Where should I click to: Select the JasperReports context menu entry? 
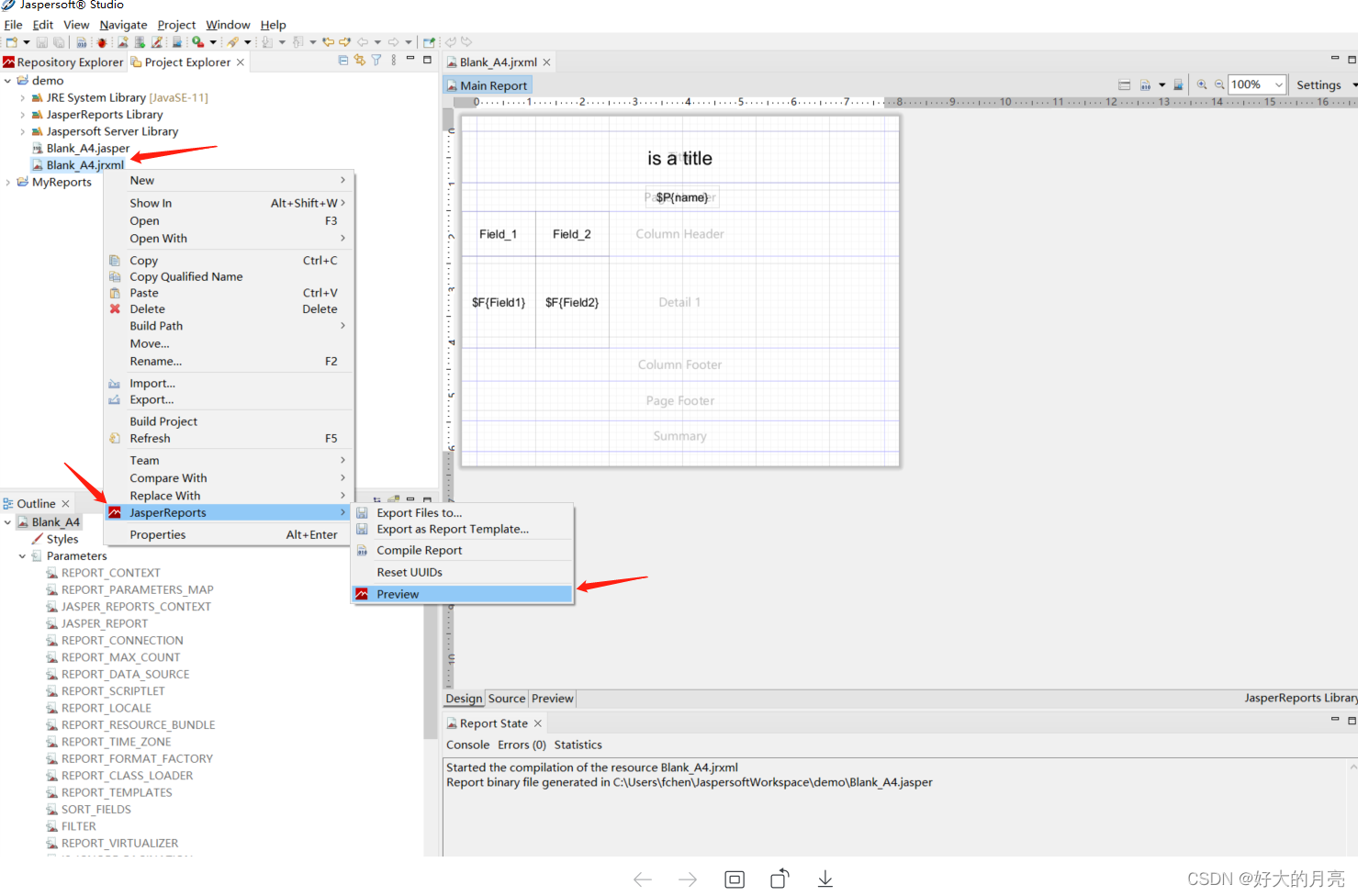point(228,512)
